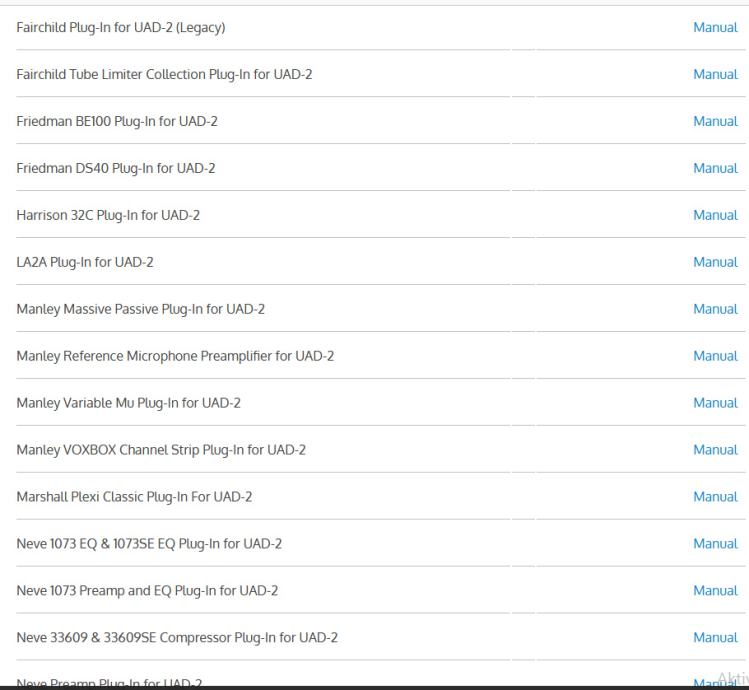Screen dimensions: 749x690
Task: Click the Marshall Plexi Classic Plug-In title
Action: click(134, 497)
